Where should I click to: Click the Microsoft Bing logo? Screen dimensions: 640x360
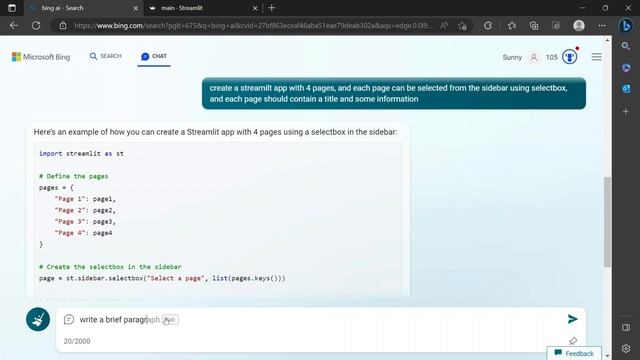point(41,57)
